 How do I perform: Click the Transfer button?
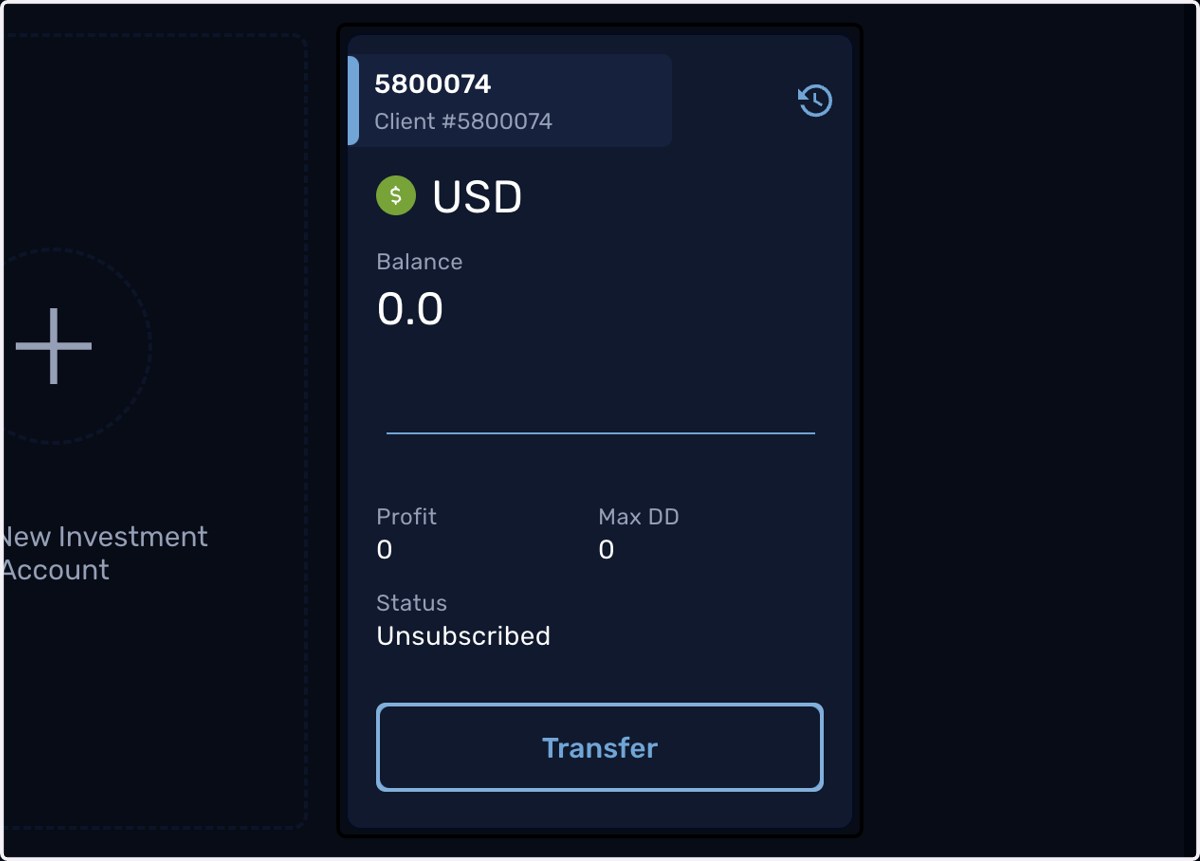[600, 748]
